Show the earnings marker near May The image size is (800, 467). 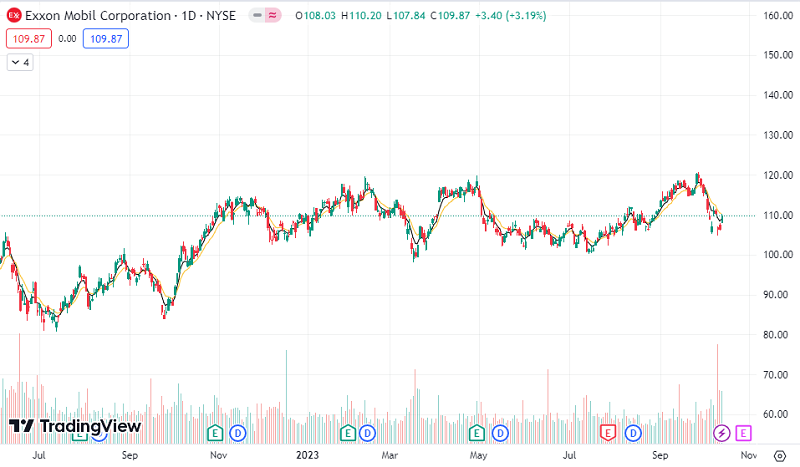pyautogui.click(x=477, y=432)
